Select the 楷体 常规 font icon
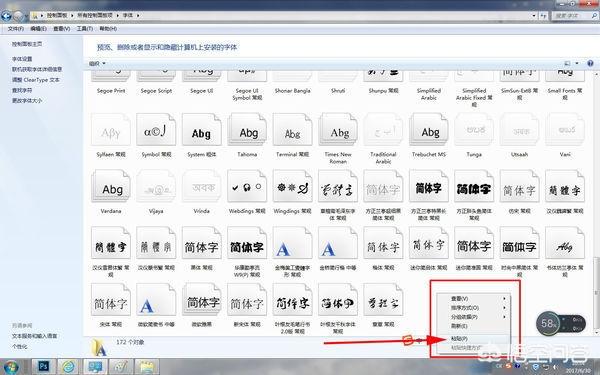600x375 pixels. (x=383, y=243)
